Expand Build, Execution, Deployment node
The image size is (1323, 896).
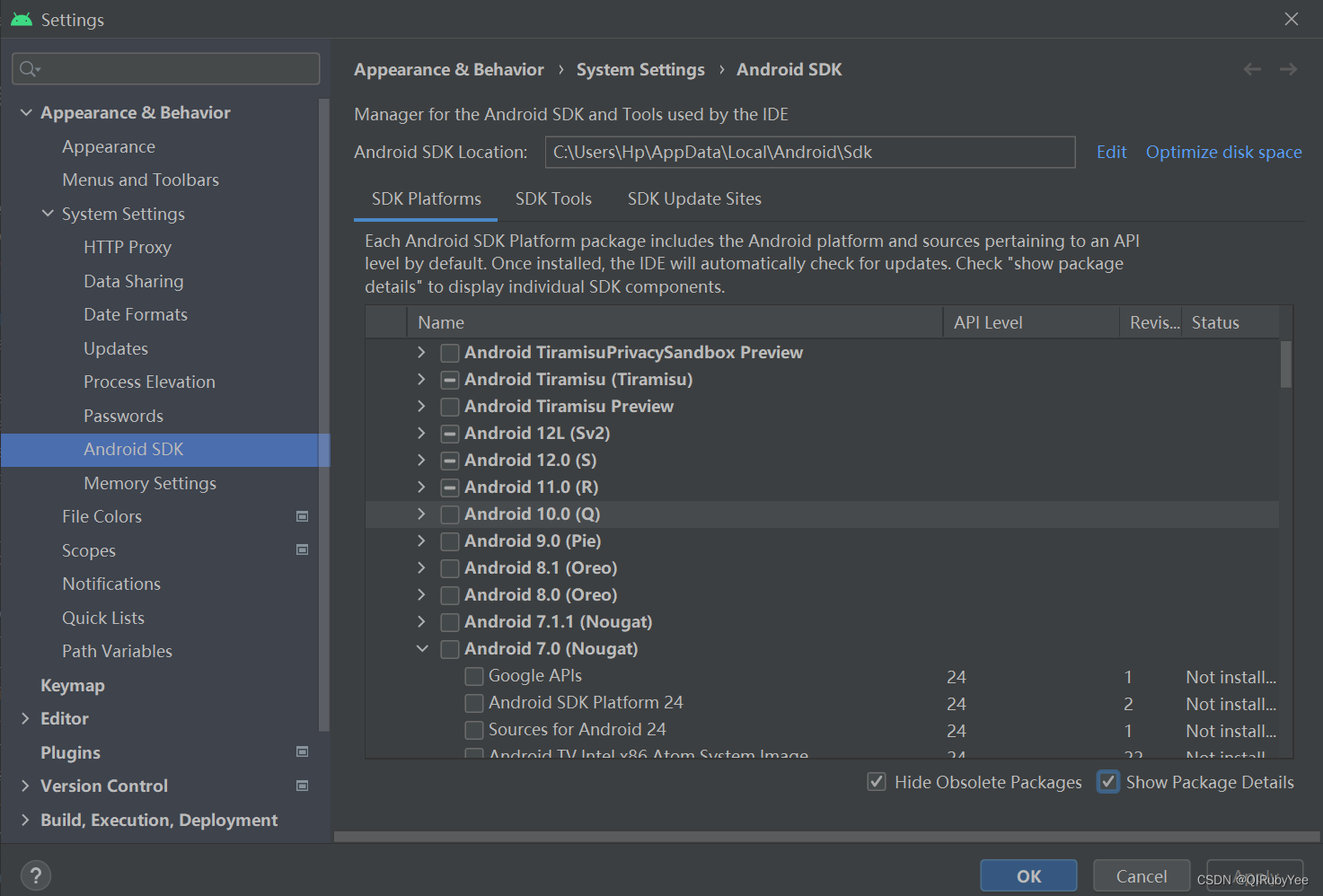click(25, 820)
